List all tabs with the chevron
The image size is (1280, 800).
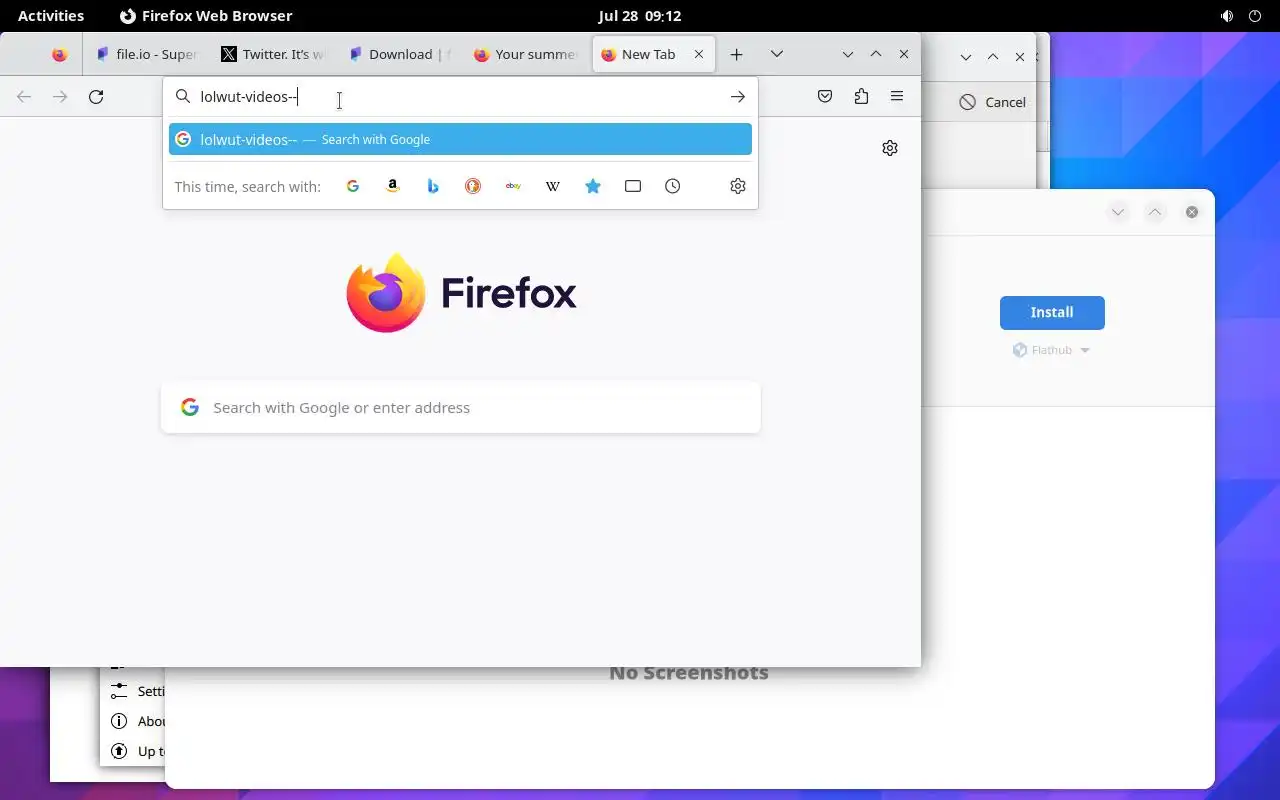776,54
